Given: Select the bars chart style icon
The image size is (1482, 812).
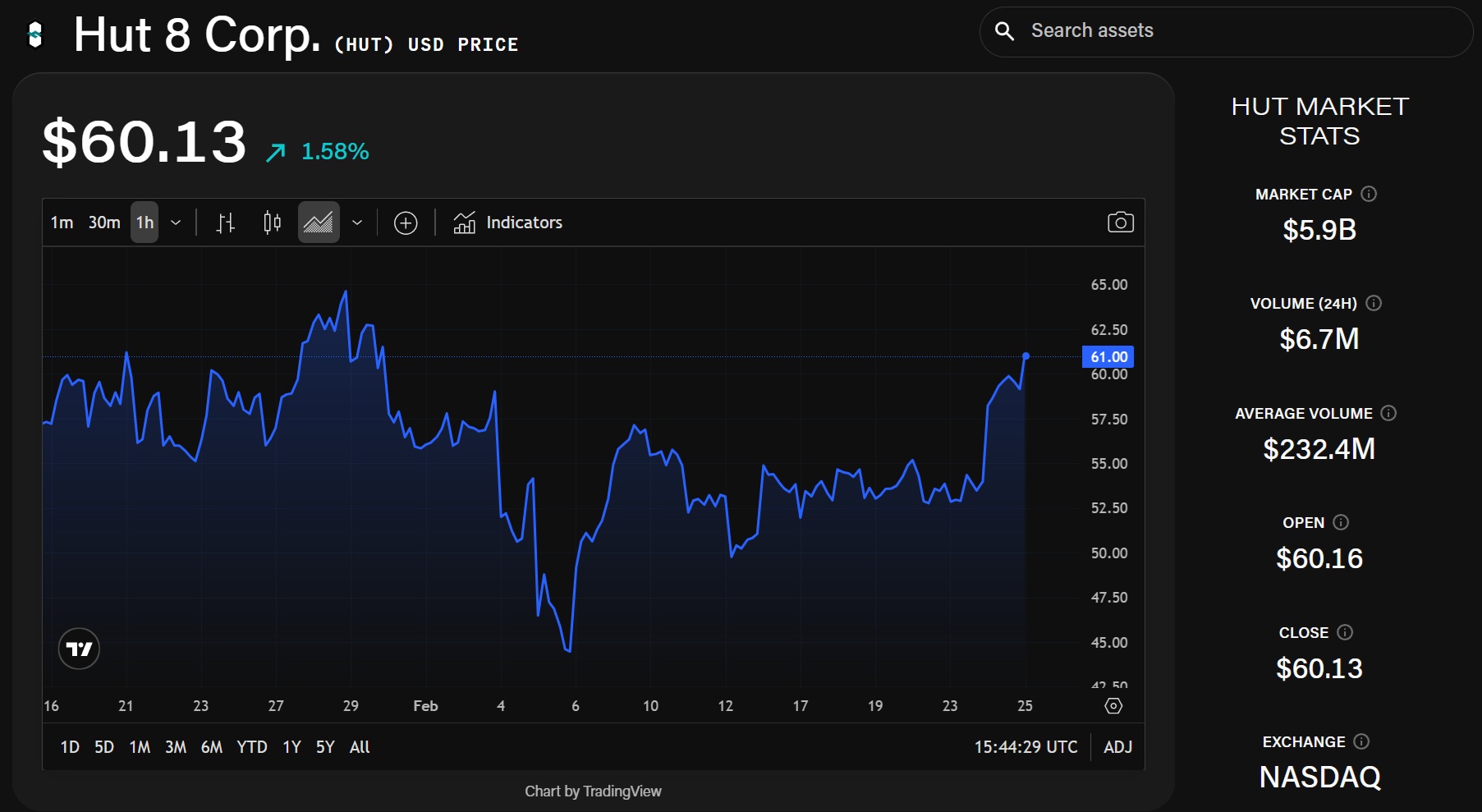Looking at the screenshot, I should 226,222.
